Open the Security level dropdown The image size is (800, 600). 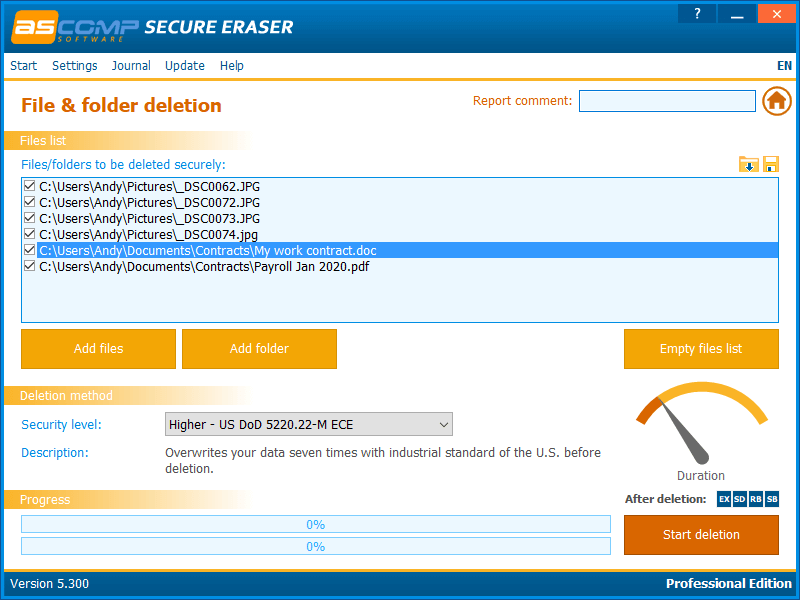(443, 424)
